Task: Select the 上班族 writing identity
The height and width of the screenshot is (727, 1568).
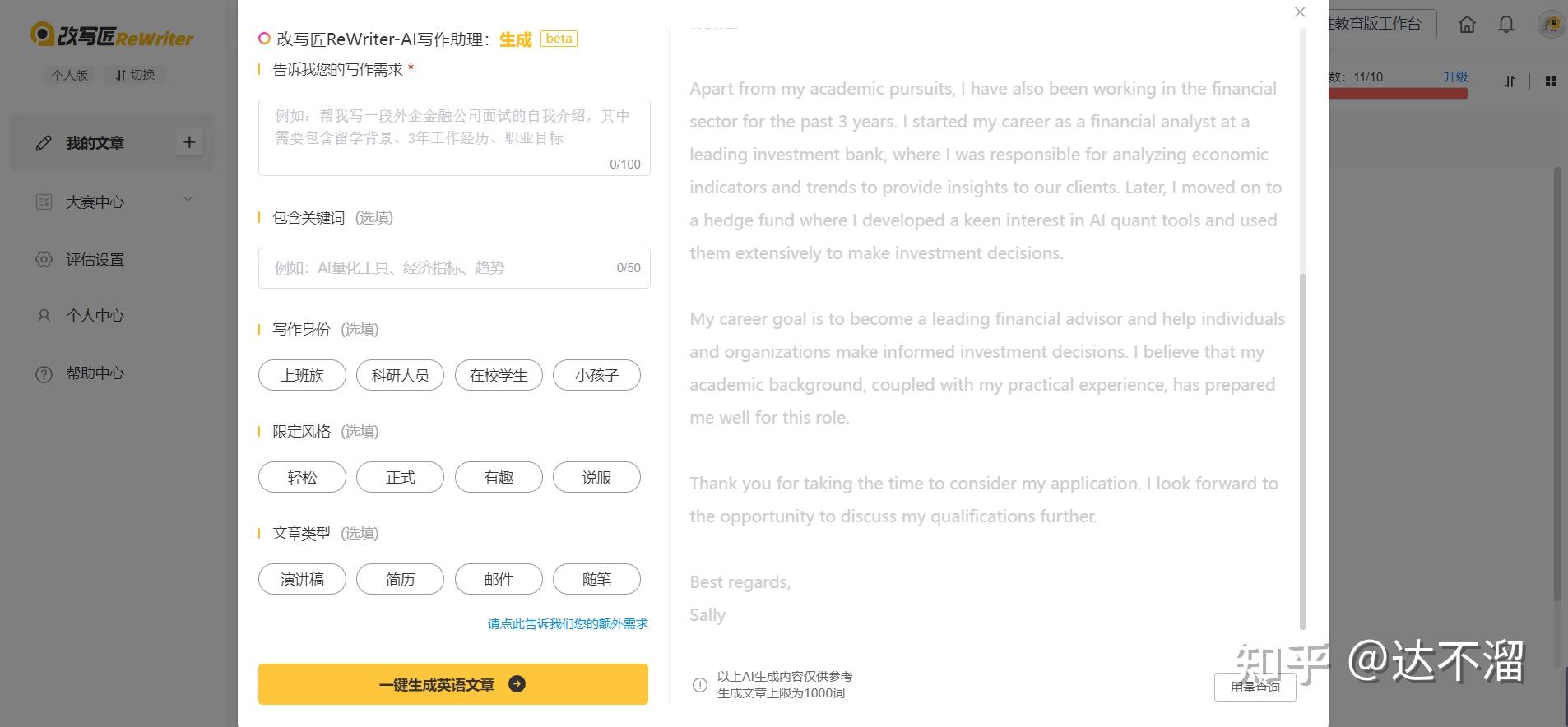Action: click(302, 376)
